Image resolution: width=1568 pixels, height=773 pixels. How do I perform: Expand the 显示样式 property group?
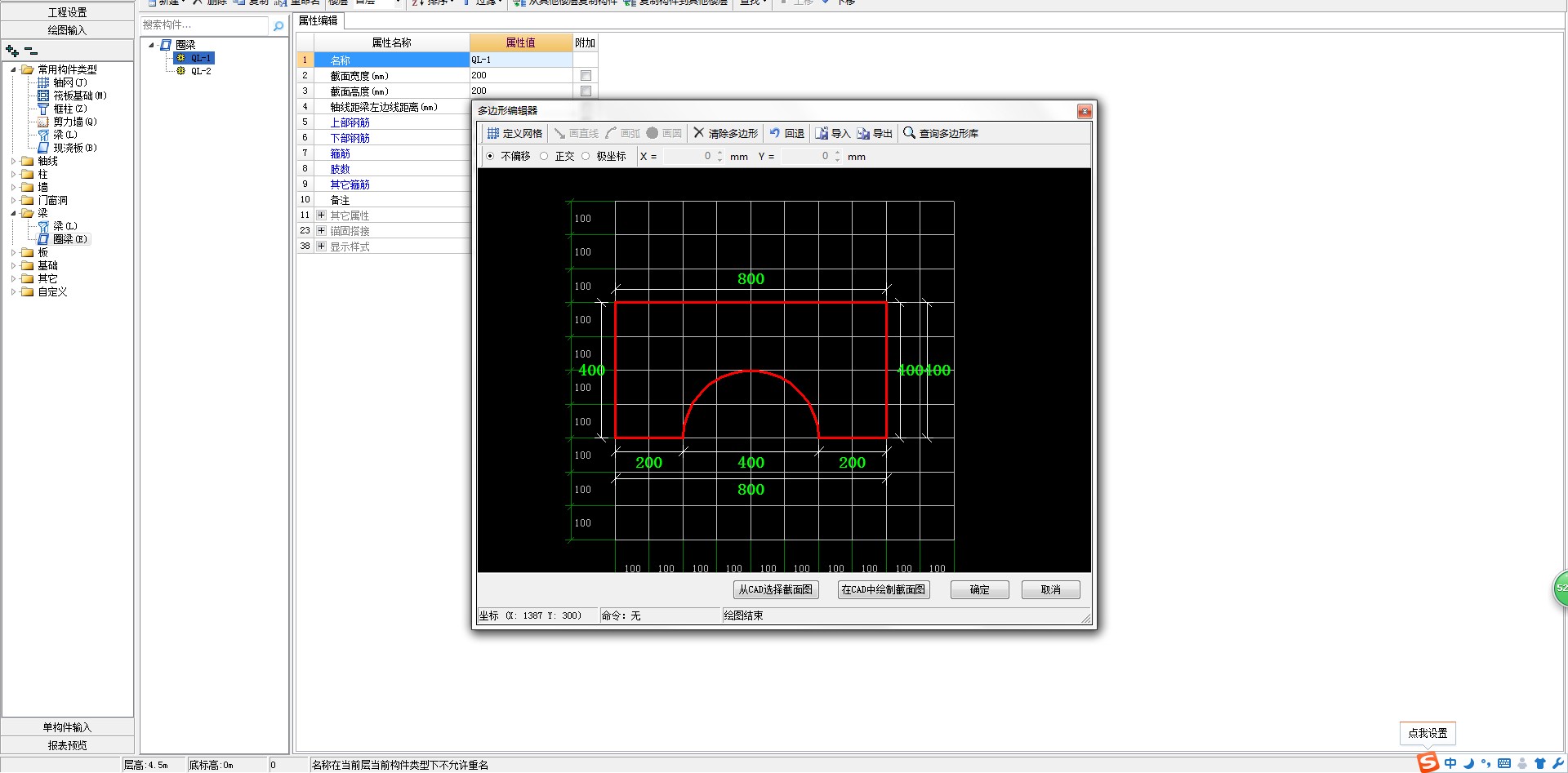(321, 247)
